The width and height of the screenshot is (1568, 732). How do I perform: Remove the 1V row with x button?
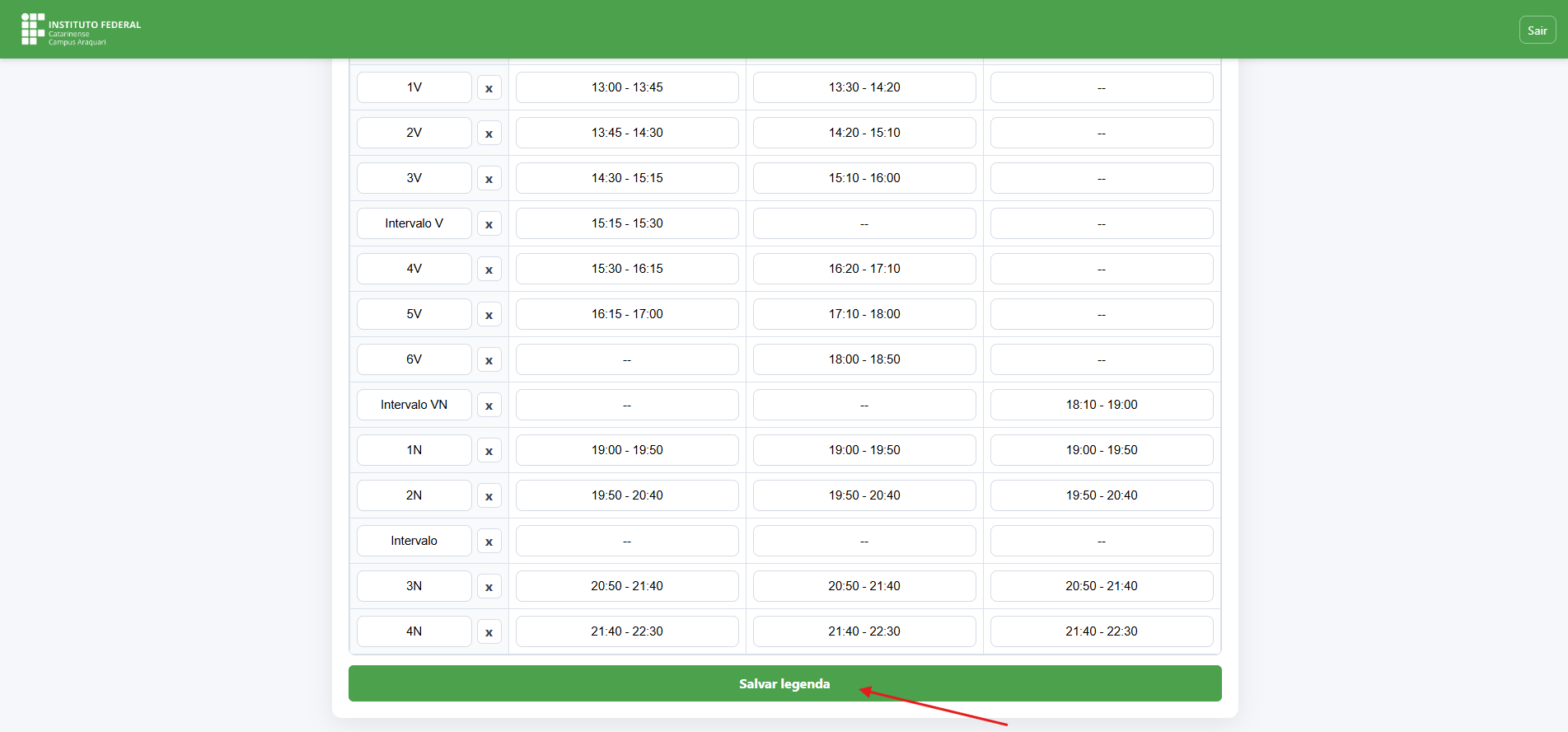point(489,88)
